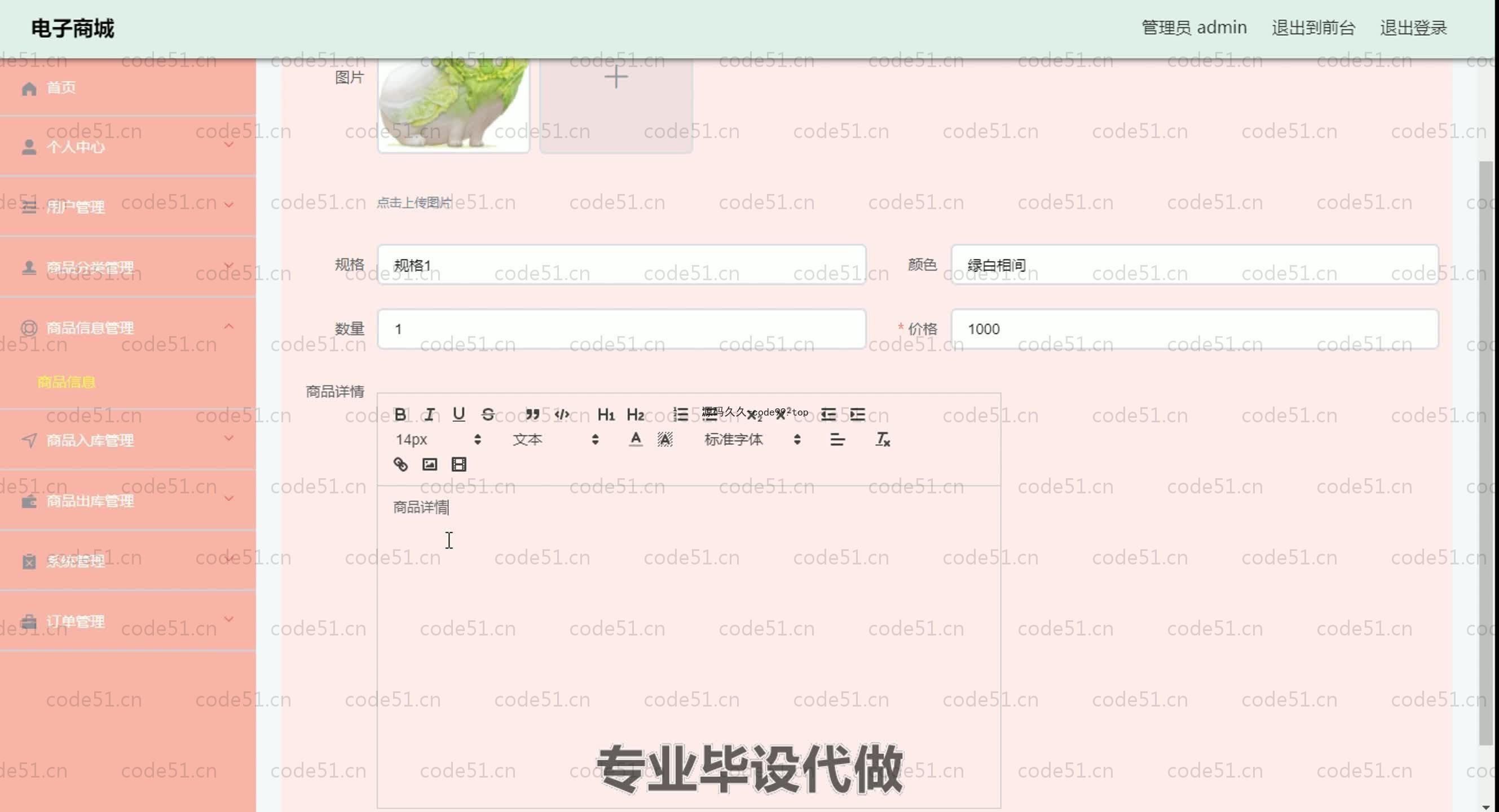The width and height of the screenshot is (1499, 812).
Task: Click the 电子商城 title
Action: 73,28
